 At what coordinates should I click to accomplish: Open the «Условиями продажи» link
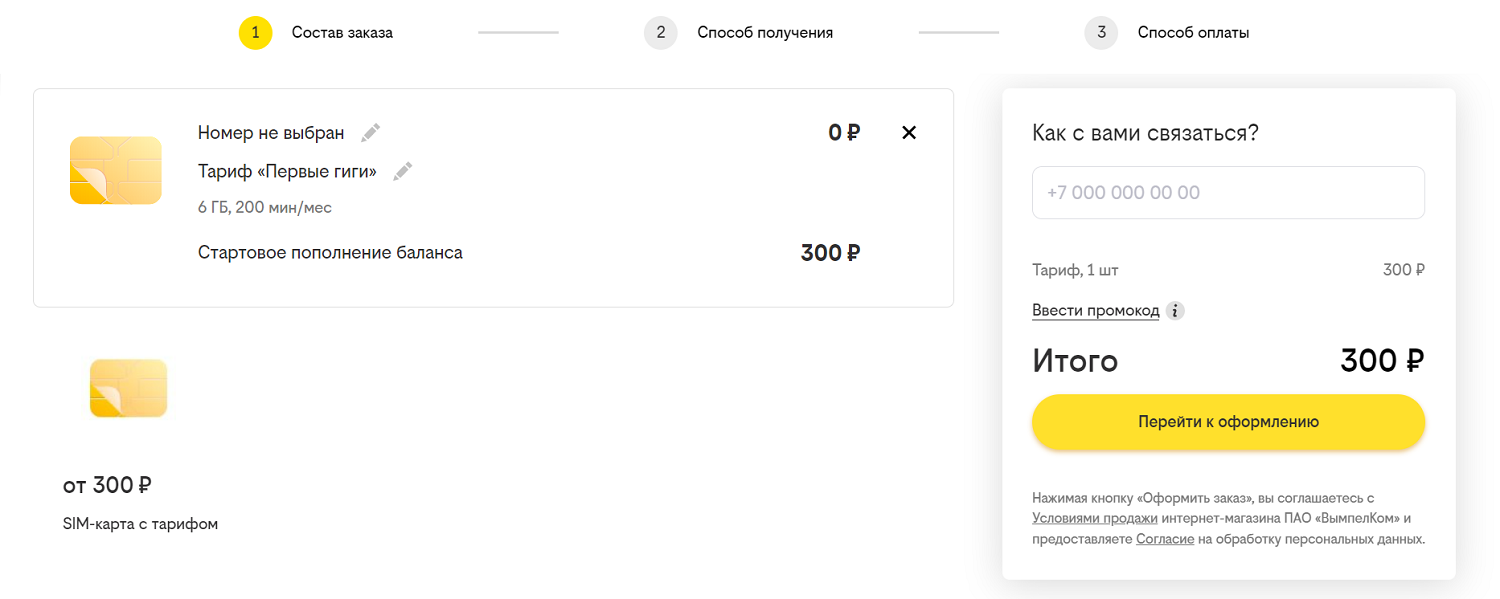tap(1094, 518)
